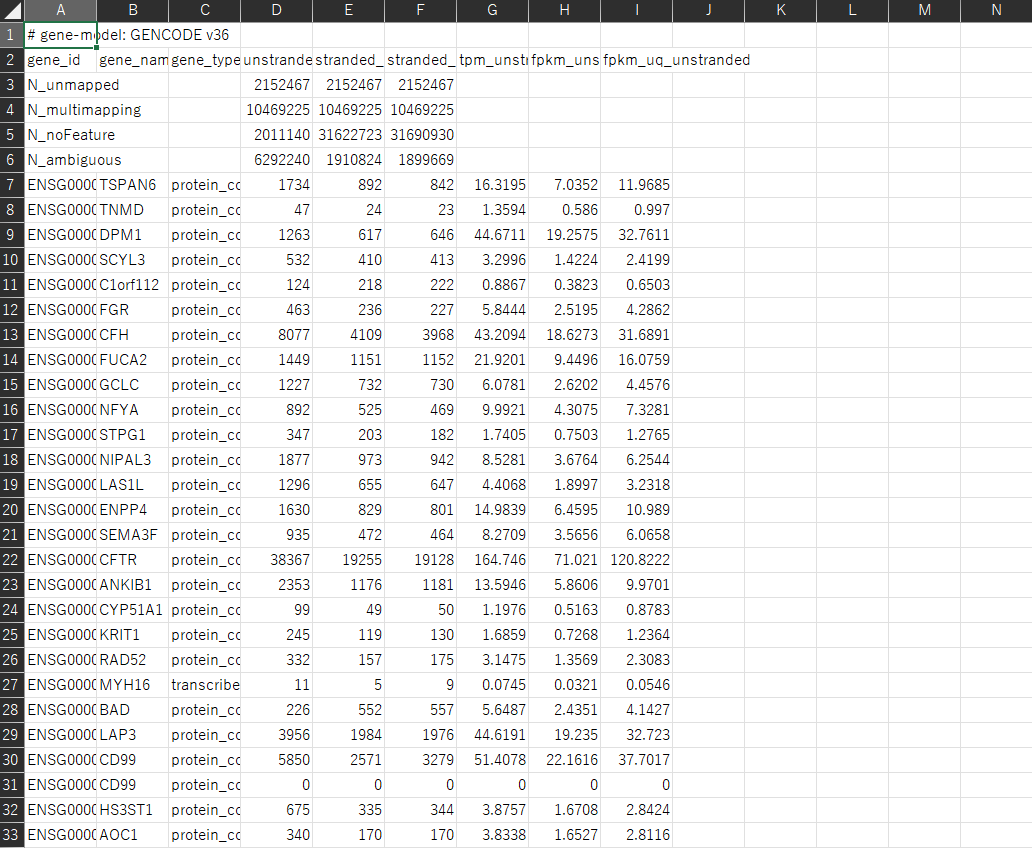Click the value 1910824 in N_ambiguous row
1032x848 pixels.
[x=348, y=160]
